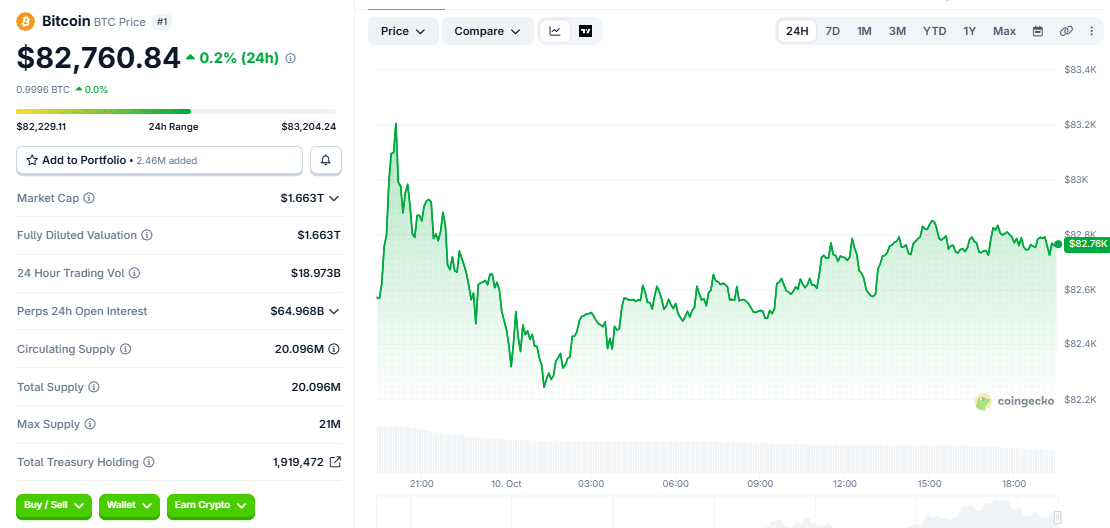Image resolution: width=1110 pixels, height=528 pixels.
Task: Show Market Cap info tooltip icon
Action: [89, 198]
